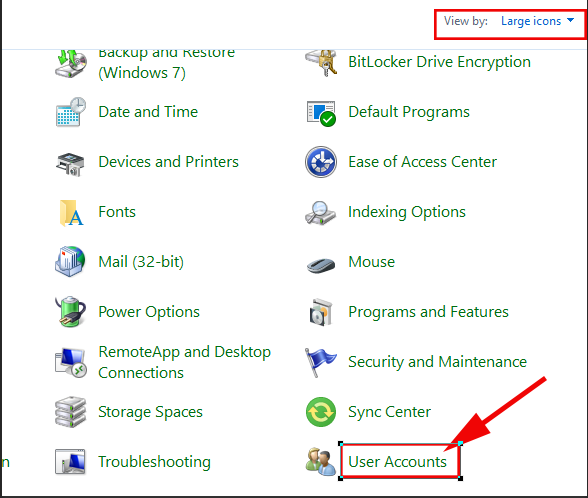This screenshot has height=498, width=588.
Task: Open the User Accounts link
Action: click(x=398, y=462)
